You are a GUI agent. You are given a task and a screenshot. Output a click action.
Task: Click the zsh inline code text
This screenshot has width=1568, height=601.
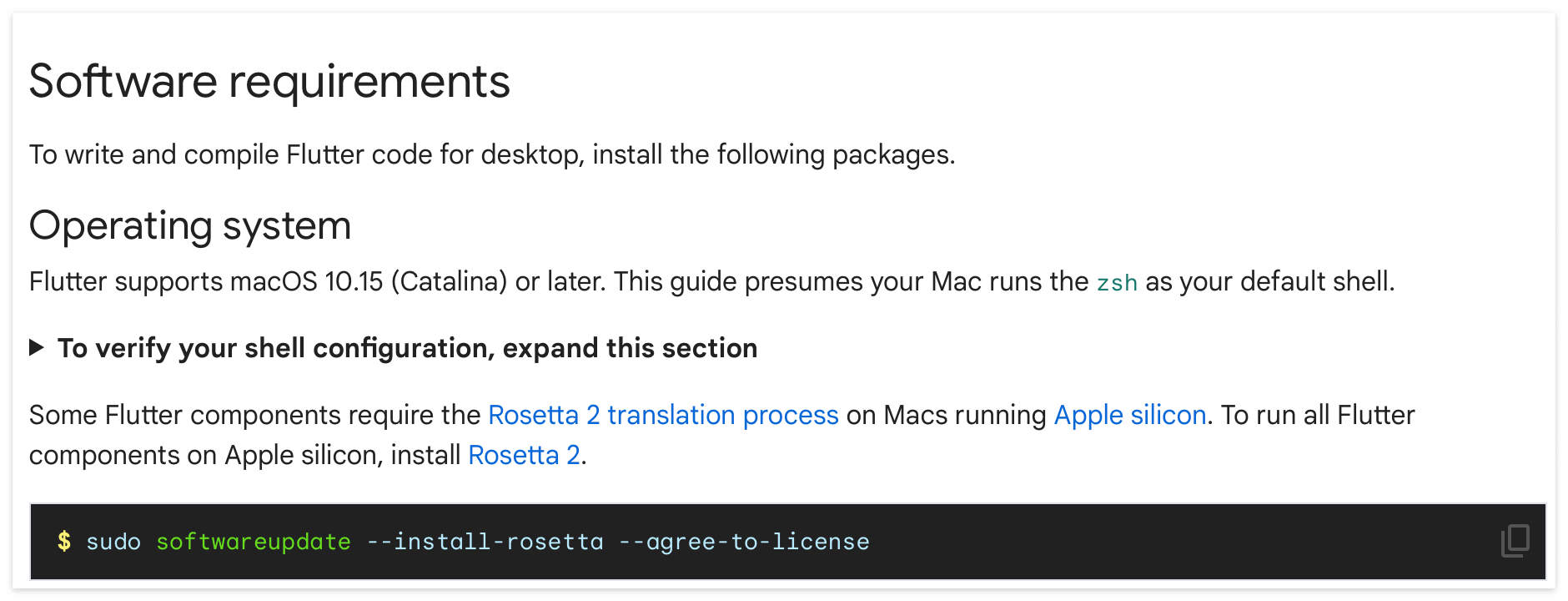tap(1117, 282)
